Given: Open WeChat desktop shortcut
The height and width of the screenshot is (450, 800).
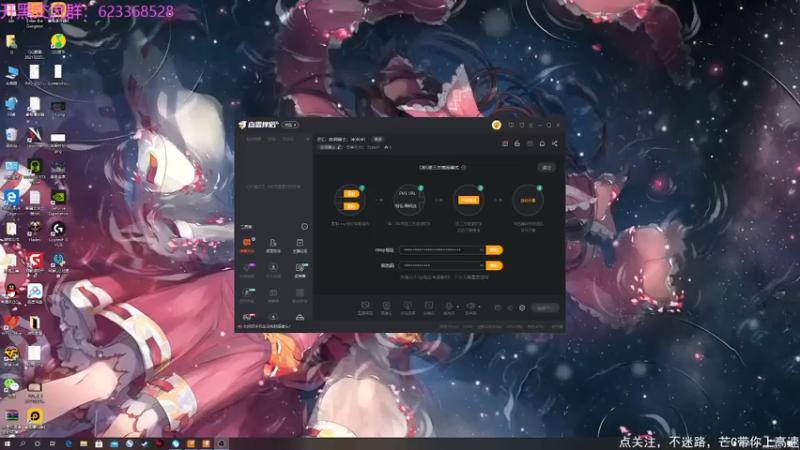Looking at the screenshot, I should point(11,387).
